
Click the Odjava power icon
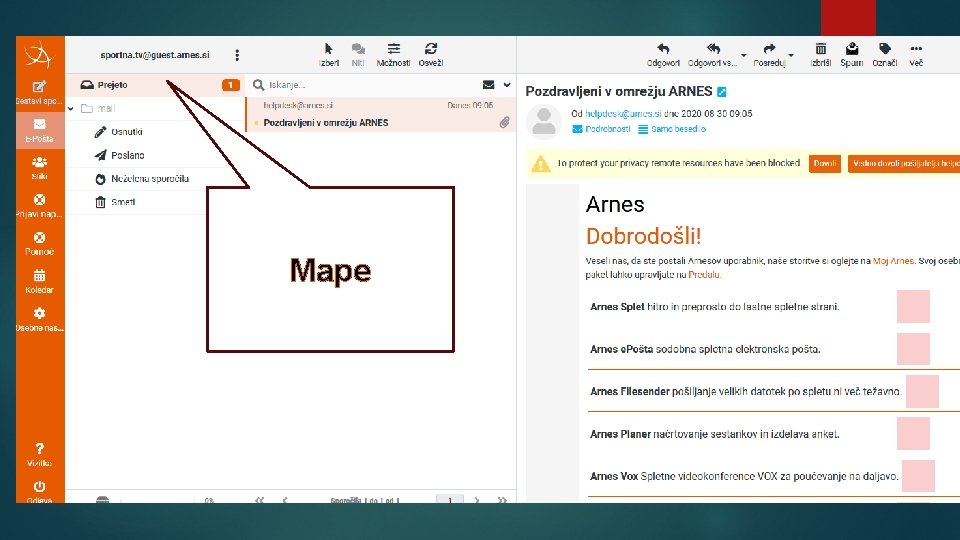coord(39,487)
